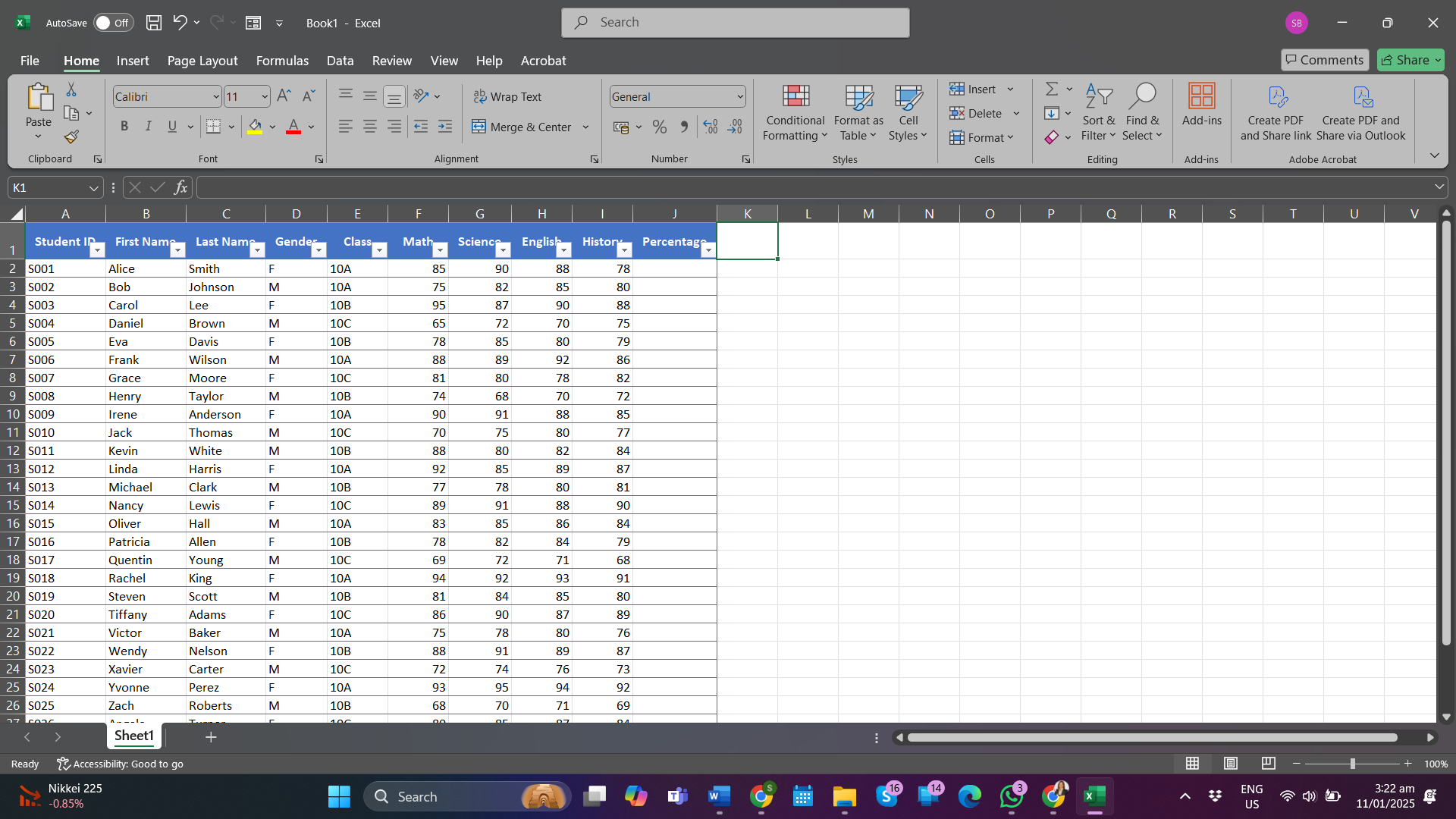The image size is (1456, 819).
Task: Expand the Number Format dropdown
Action: (x=739, y=97)
